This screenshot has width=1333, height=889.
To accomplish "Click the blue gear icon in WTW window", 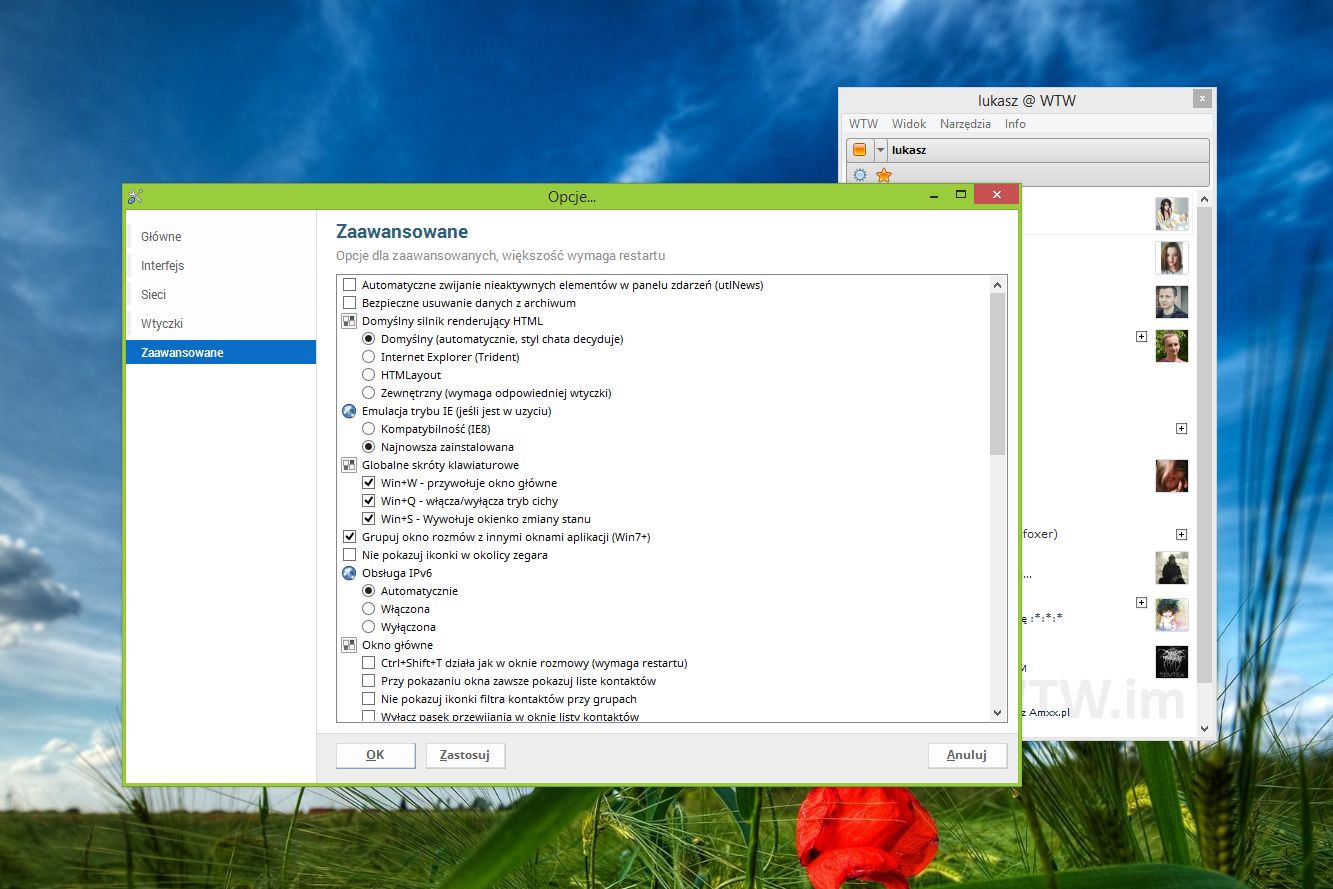I will coord(860,175).
